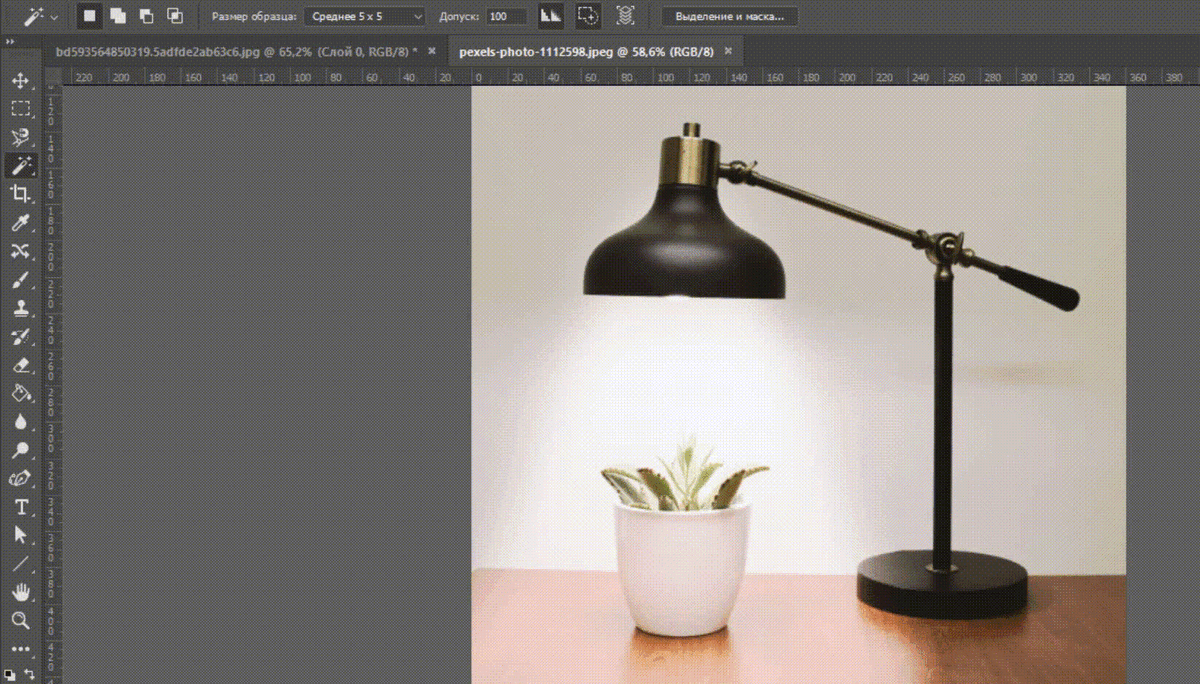1200x684 pixels.
Task: Select the Dodge tool
Action: 20,450
